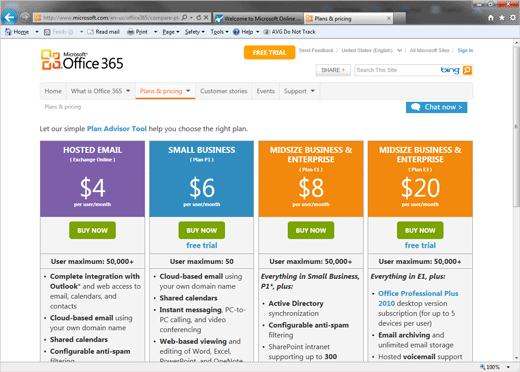The width and height of the screenshot is (520, 372).
Task: Start a chat with Chat now button
Action: [x=436, y=107]
